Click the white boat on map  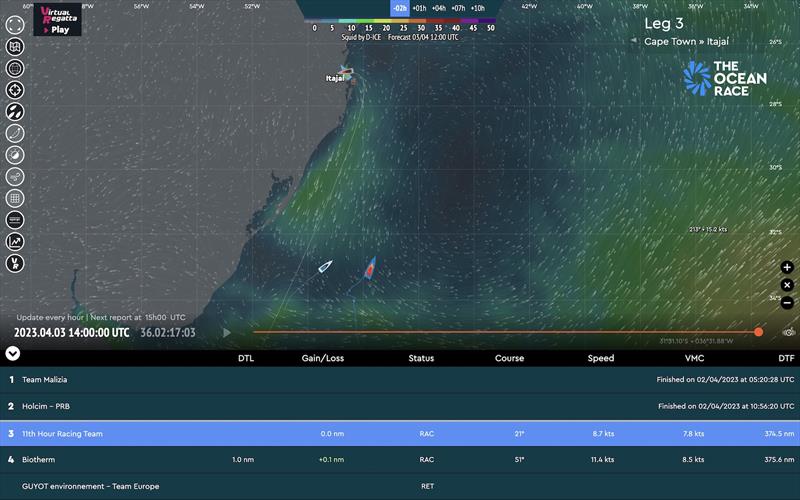click(325, 266)
